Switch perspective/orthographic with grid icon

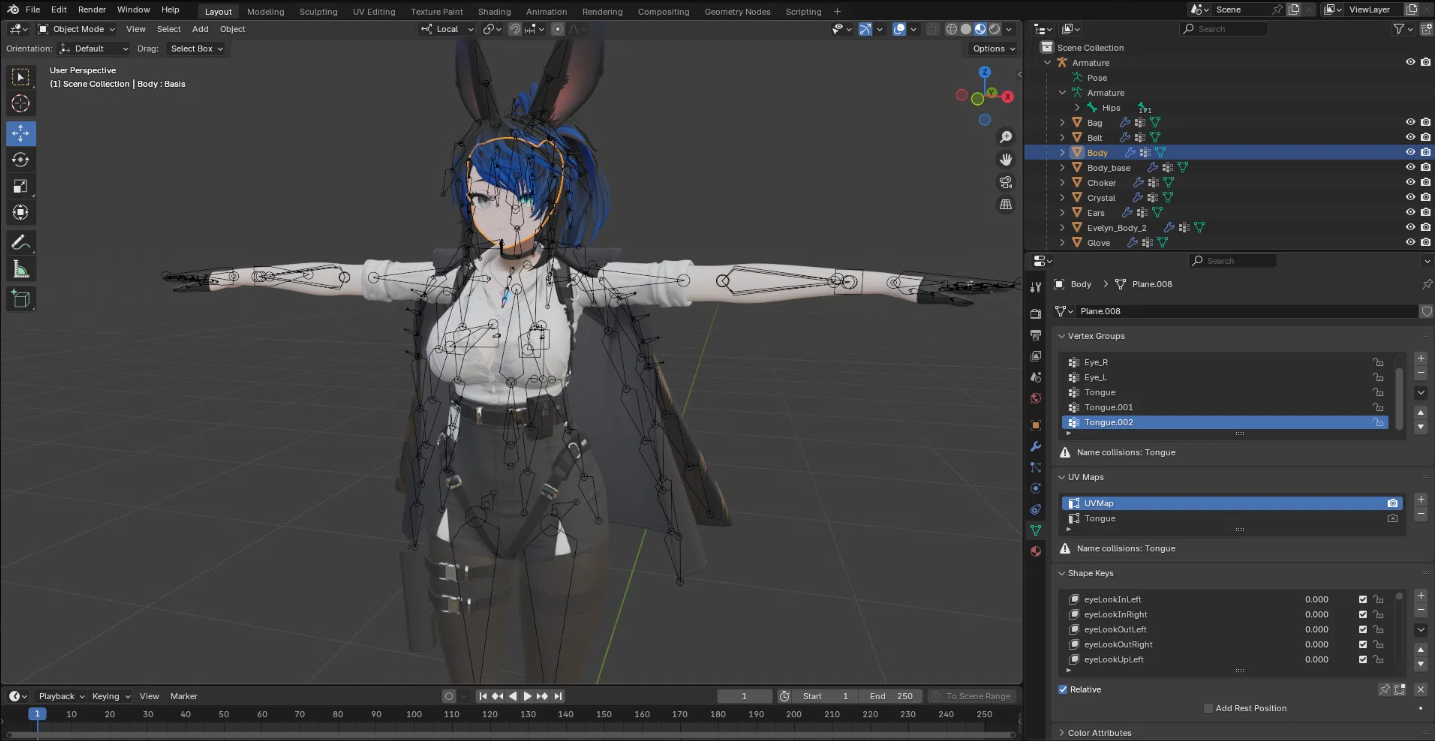tap(1006, 204)
